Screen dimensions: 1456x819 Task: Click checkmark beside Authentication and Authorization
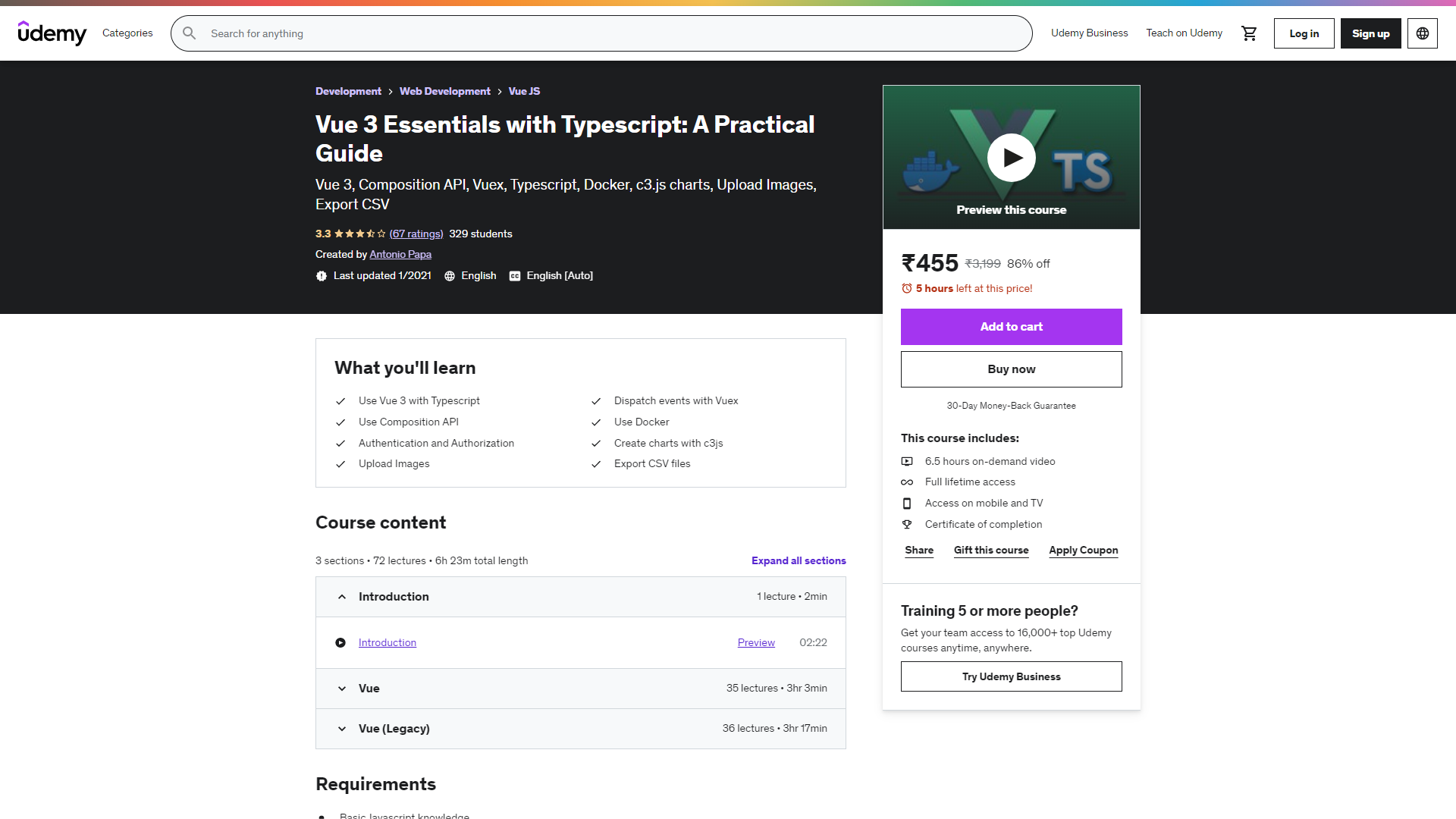coord(340,444)
